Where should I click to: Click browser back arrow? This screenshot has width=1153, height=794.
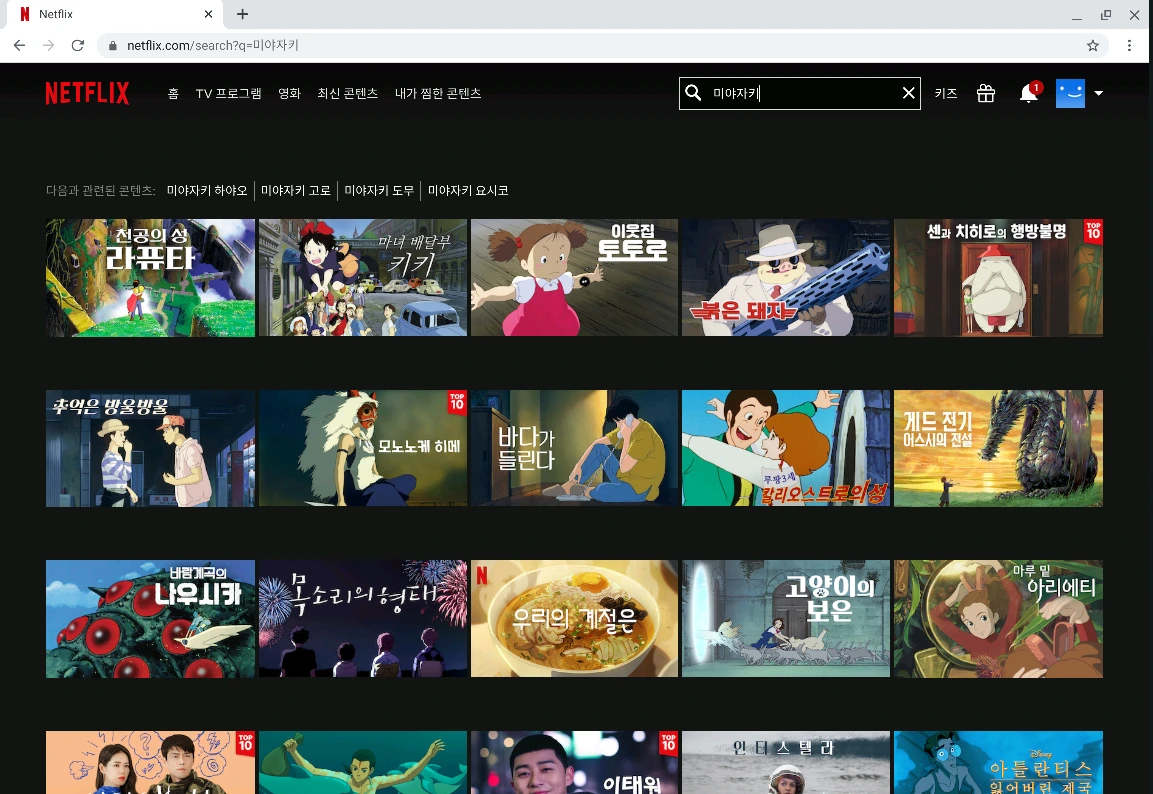coord(20,46)
